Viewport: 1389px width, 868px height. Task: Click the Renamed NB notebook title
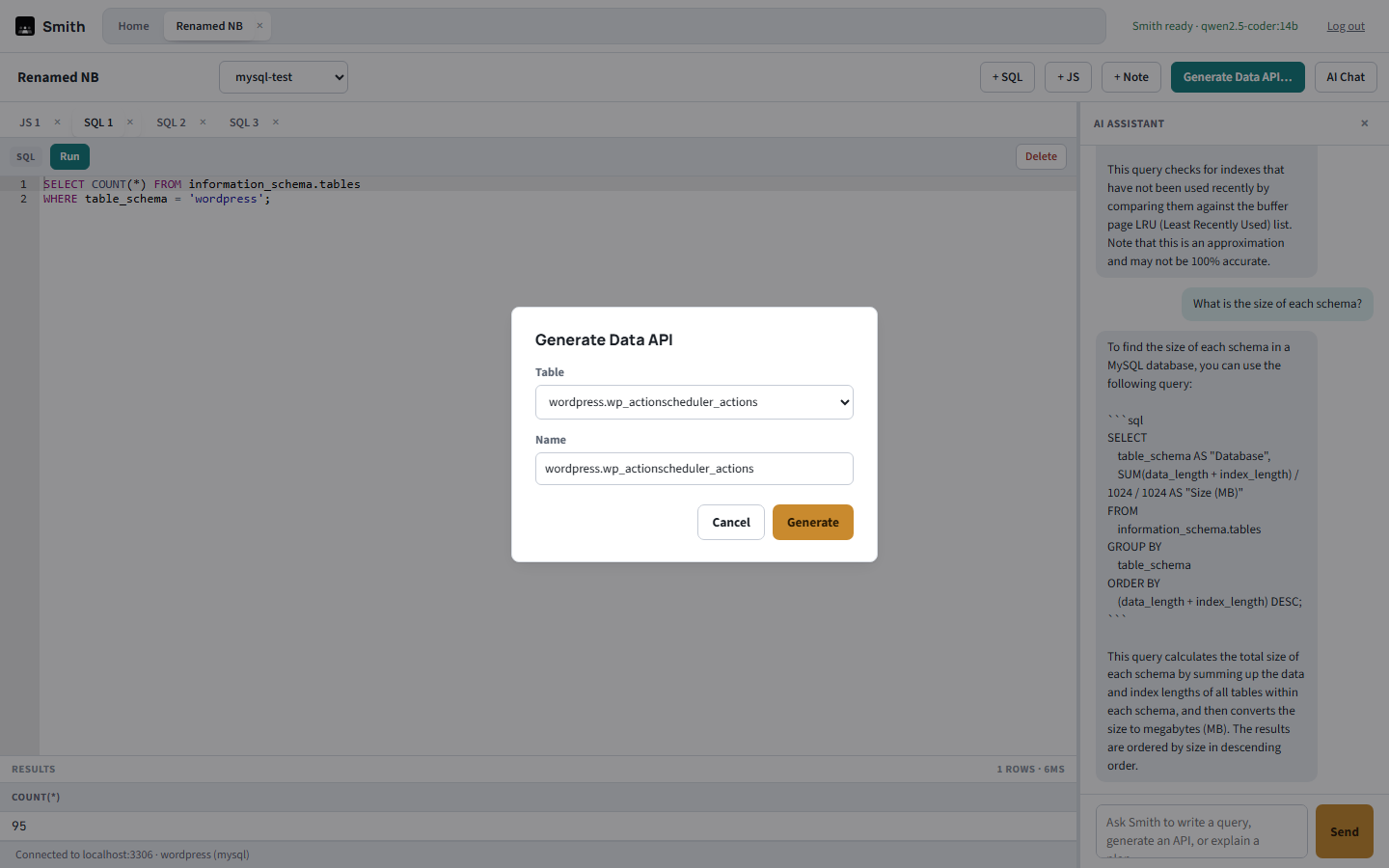pyautogui.click(x=58, y=77)
